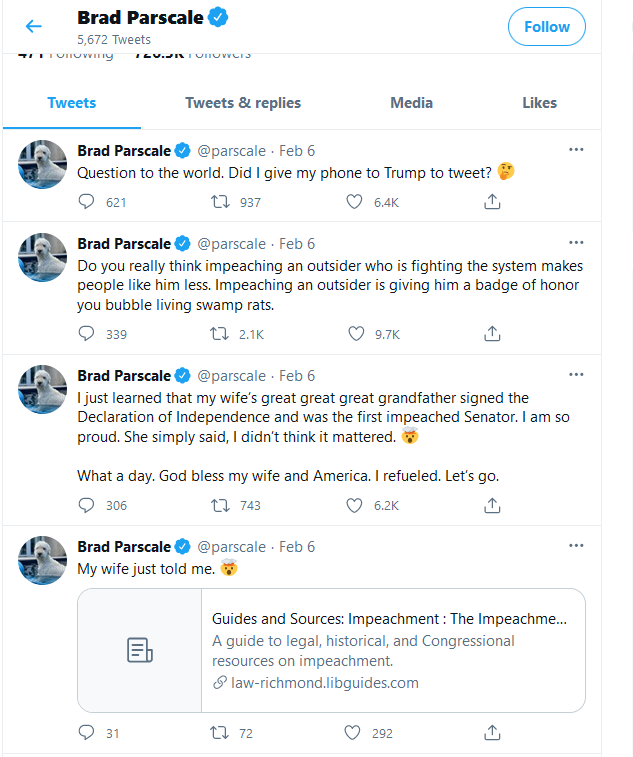Open profile avatar on swamp rats tweet
Viewport: 633px width, 757px height.
click(42, 257)
